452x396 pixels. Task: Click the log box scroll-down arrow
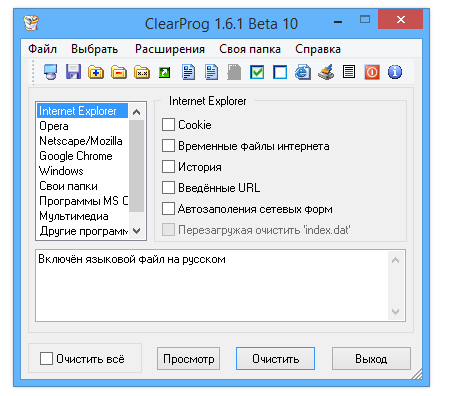[x=396, y=312]
